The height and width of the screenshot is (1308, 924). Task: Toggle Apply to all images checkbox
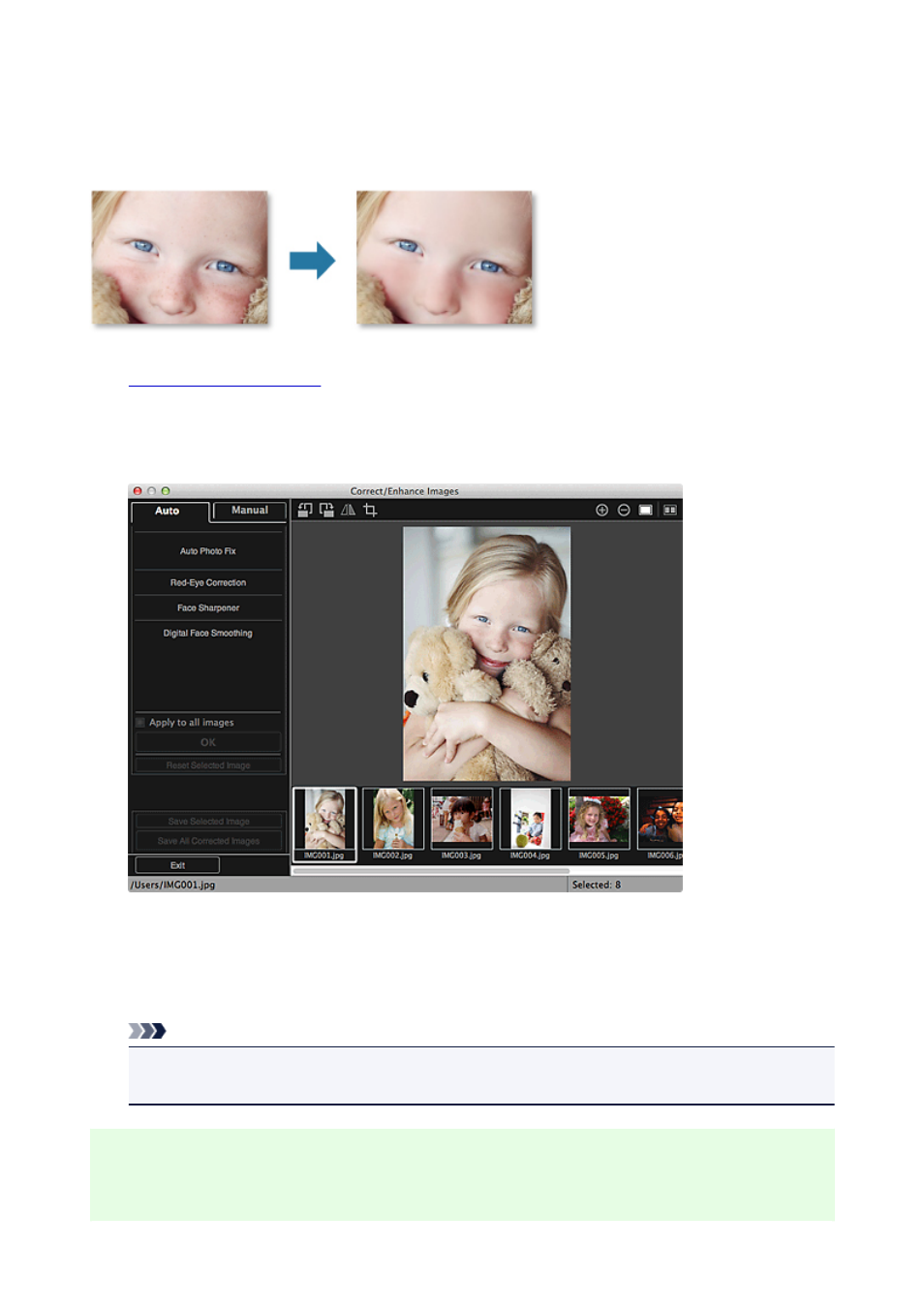[x=140, y=722]
